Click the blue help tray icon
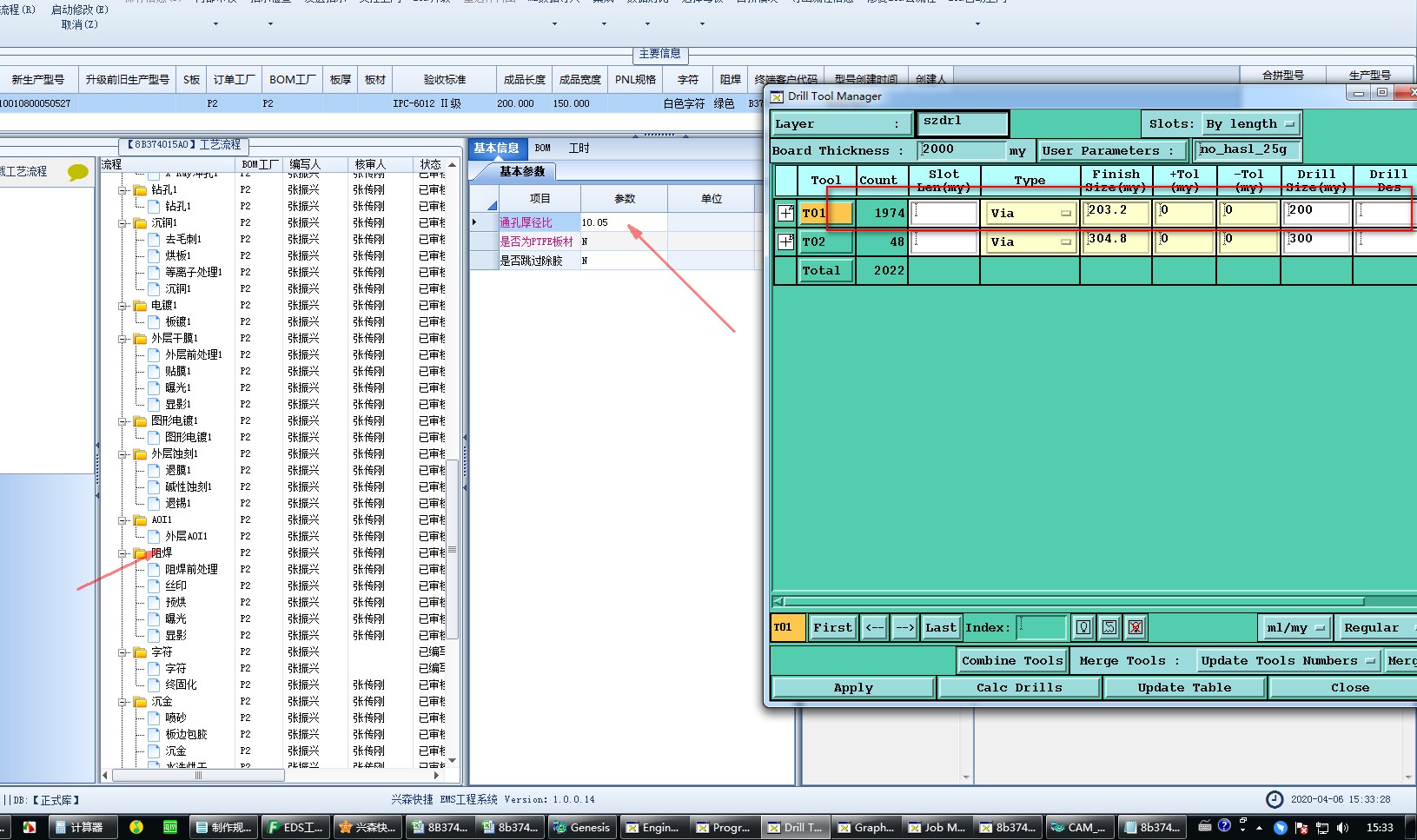The height and width of the screenshot is (840, 1417). tap(1224, 825)
